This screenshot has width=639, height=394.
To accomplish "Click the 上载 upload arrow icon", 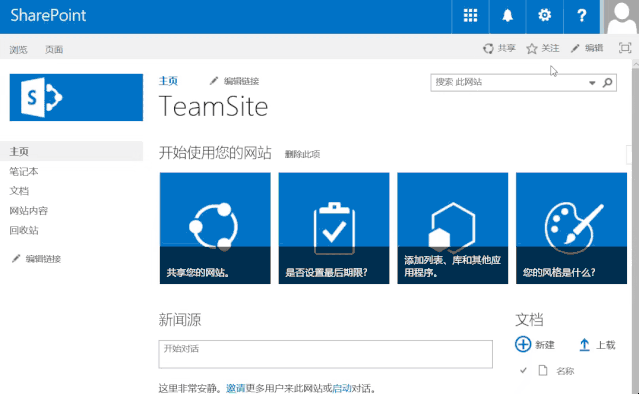I will point(584,345).
